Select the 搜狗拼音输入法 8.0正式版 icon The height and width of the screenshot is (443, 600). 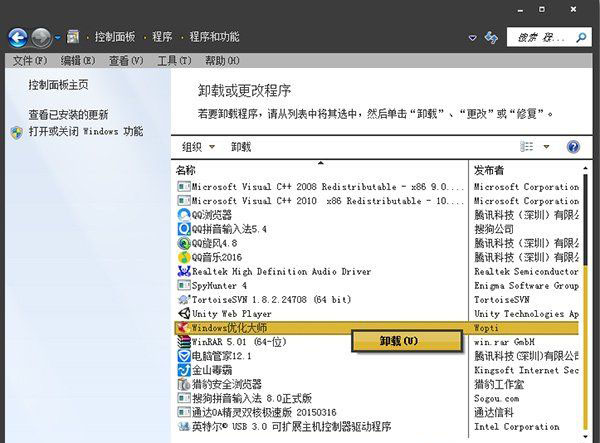coord(184,398)
